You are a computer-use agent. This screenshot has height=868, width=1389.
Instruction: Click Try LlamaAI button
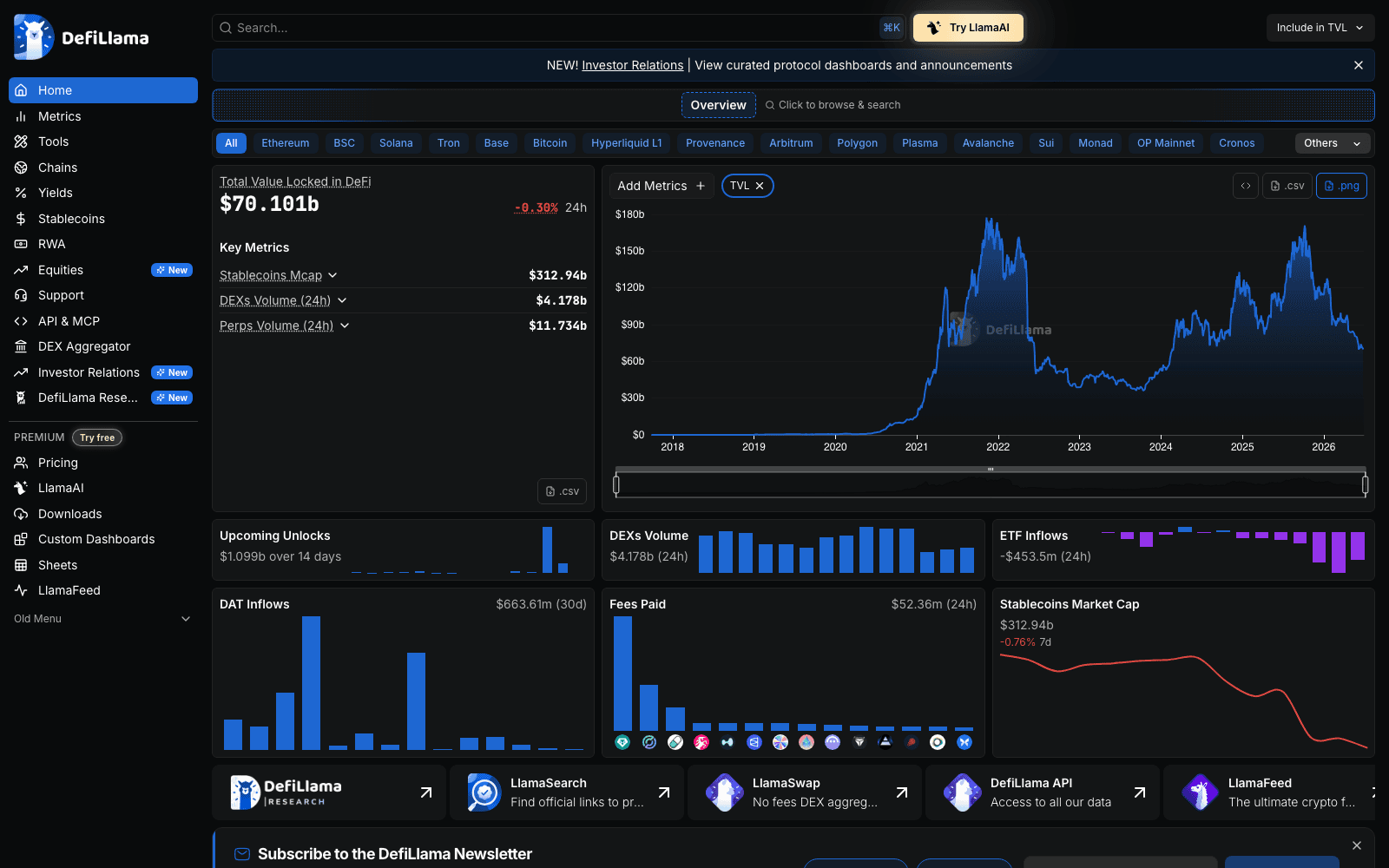click(968, 28)
